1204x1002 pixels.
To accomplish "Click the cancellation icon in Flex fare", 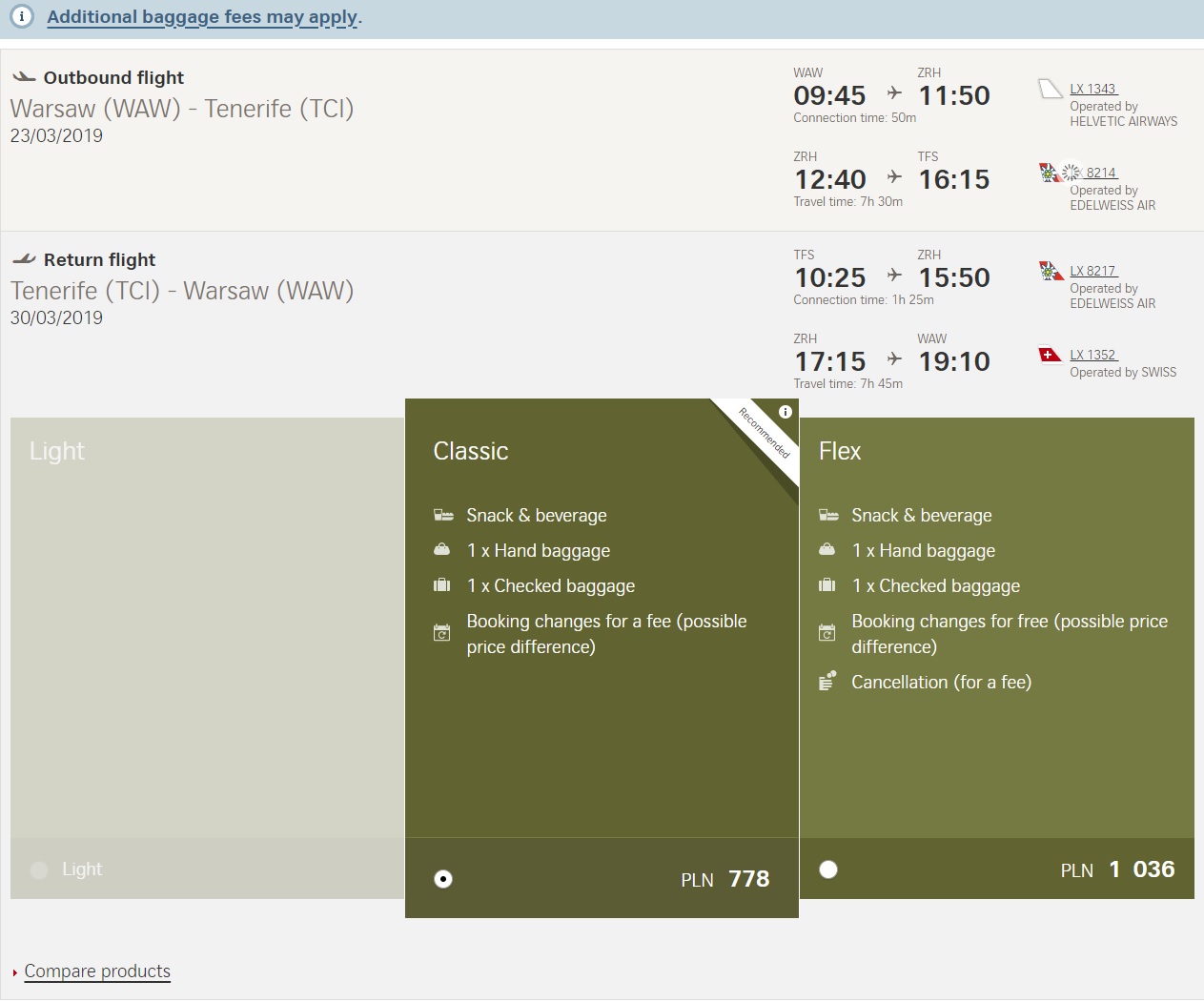I will pyautogui.click(x=827, y=682).
